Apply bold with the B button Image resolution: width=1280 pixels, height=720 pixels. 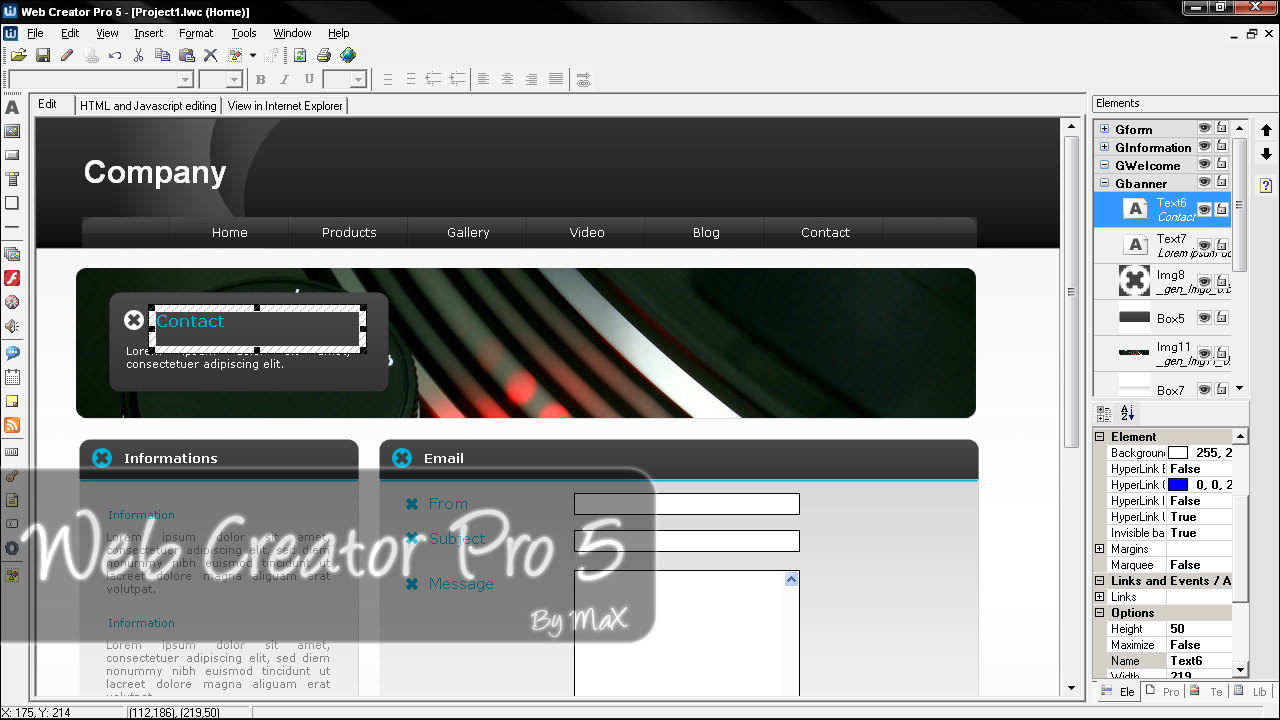pos(261,80)
